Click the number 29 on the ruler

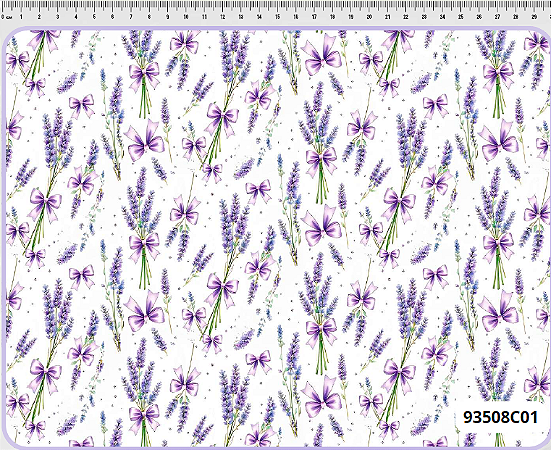[x=534, y=17]
